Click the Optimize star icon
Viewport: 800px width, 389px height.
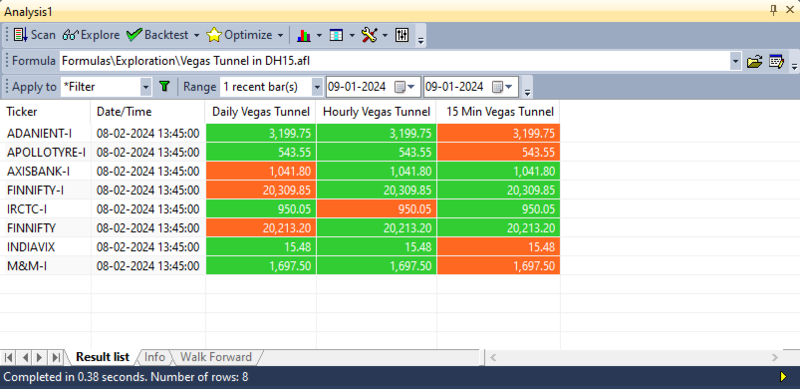tap(214, 35)
